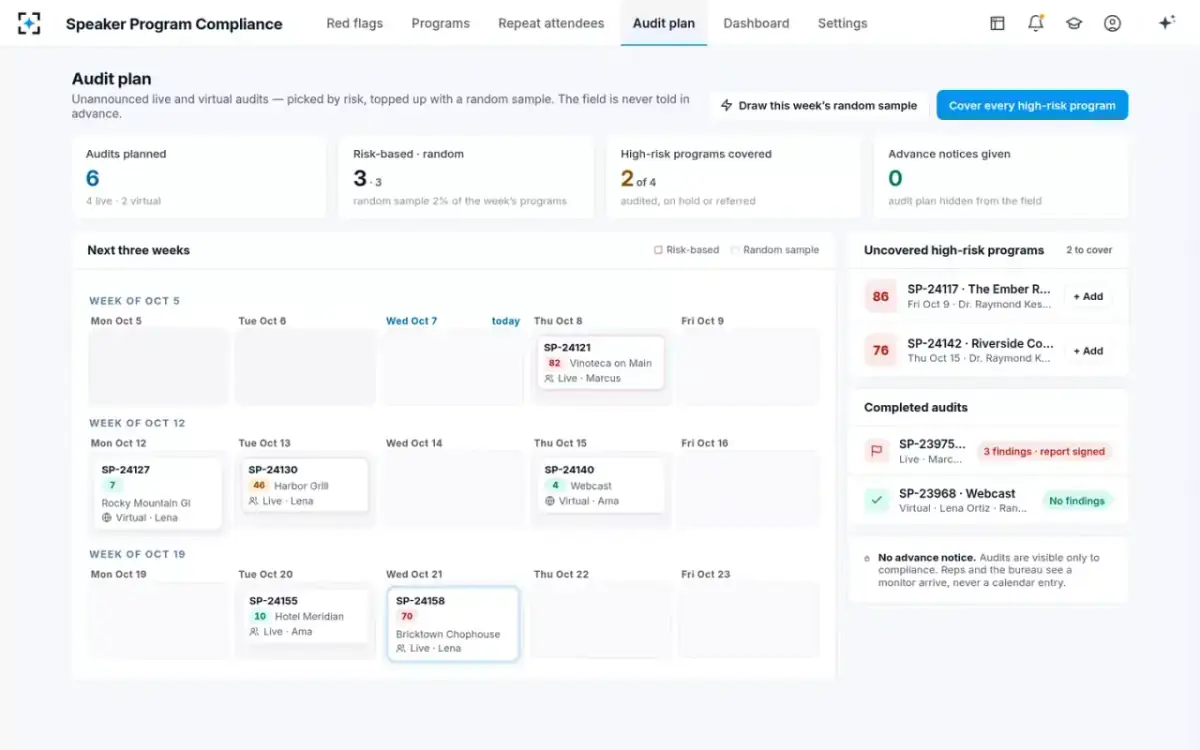Click risk score 86 badge
The height and width of the screenshot is (750, 1200).
click(x=881, y=296)
